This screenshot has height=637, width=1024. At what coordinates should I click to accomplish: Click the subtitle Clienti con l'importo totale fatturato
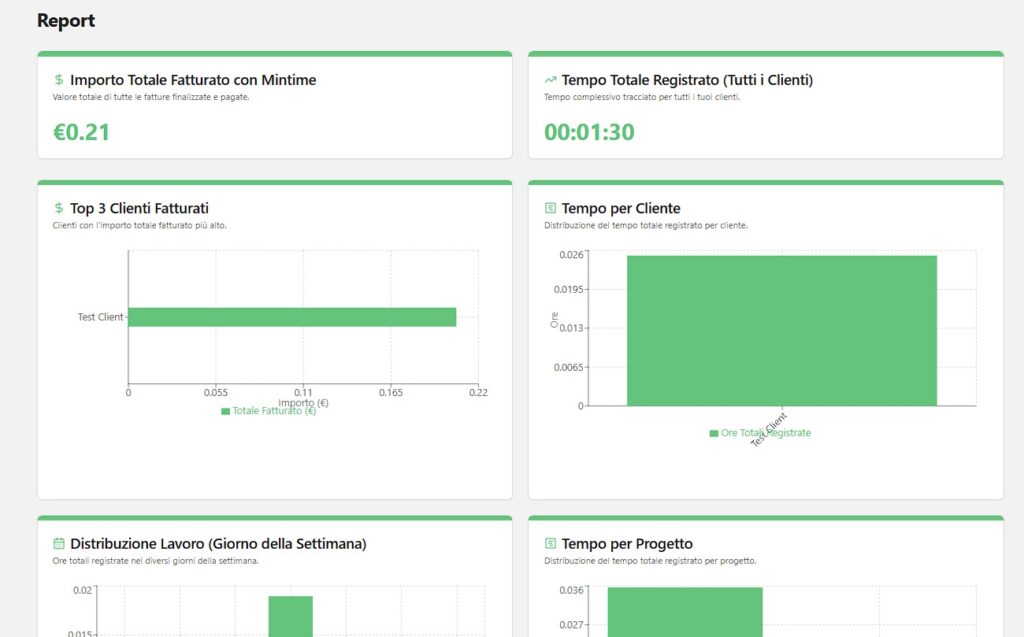pos(139,225)
